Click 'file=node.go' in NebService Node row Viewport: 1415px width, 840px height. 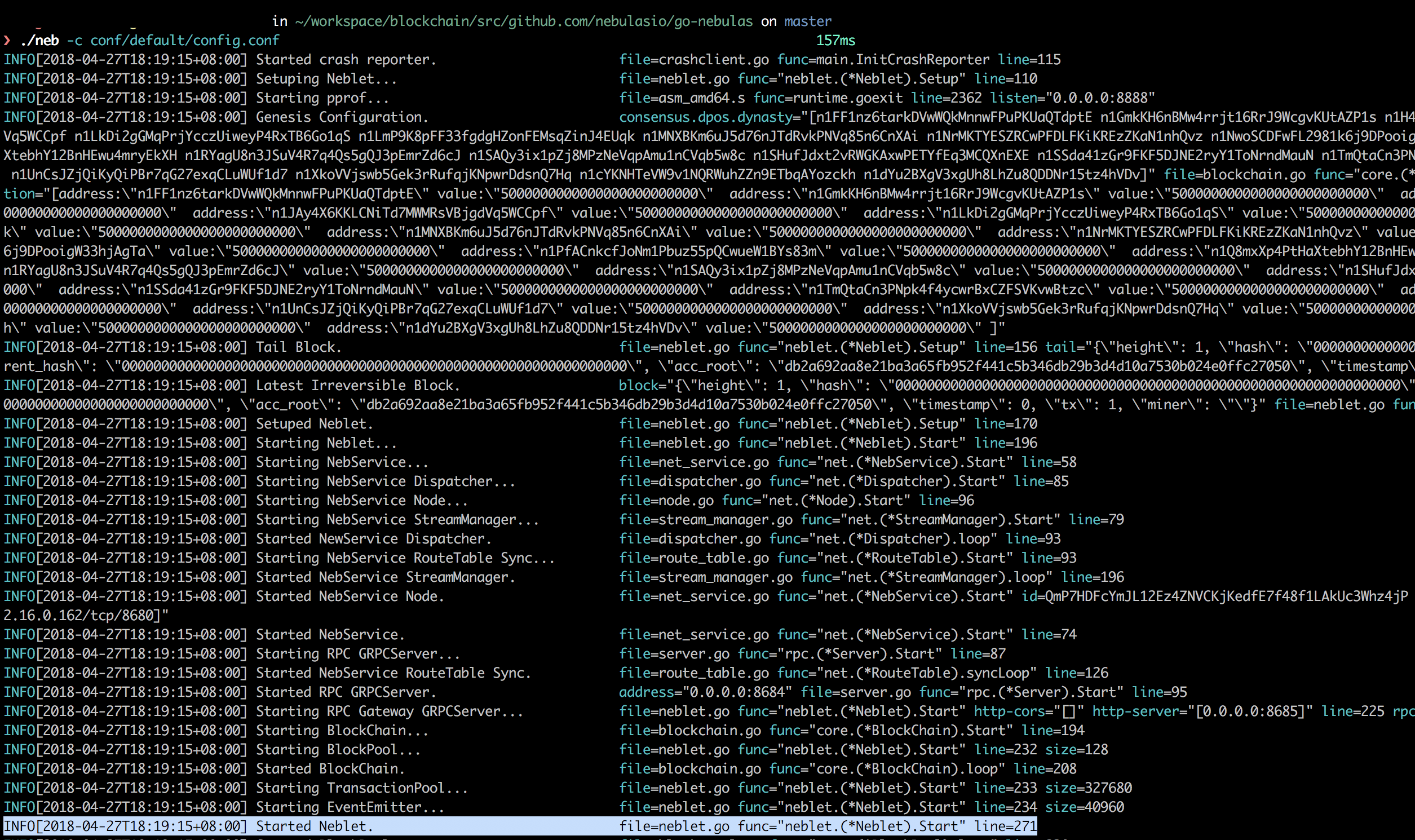pyautogui.click(x=666, y=501)
